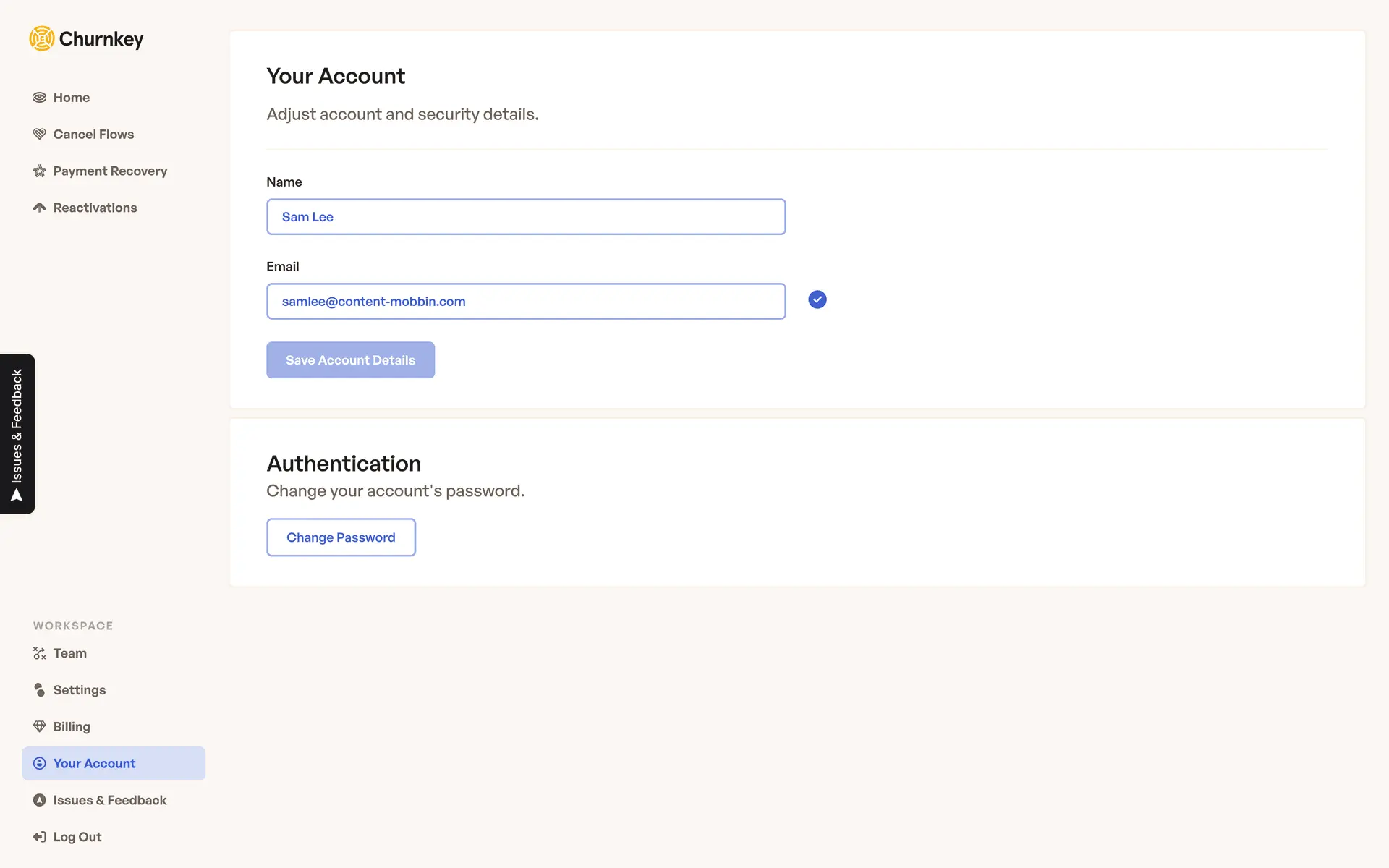Screen dimensions: 1389x868
Task: Click the Payment Recovery star icon
Action: tap(40, 171)
